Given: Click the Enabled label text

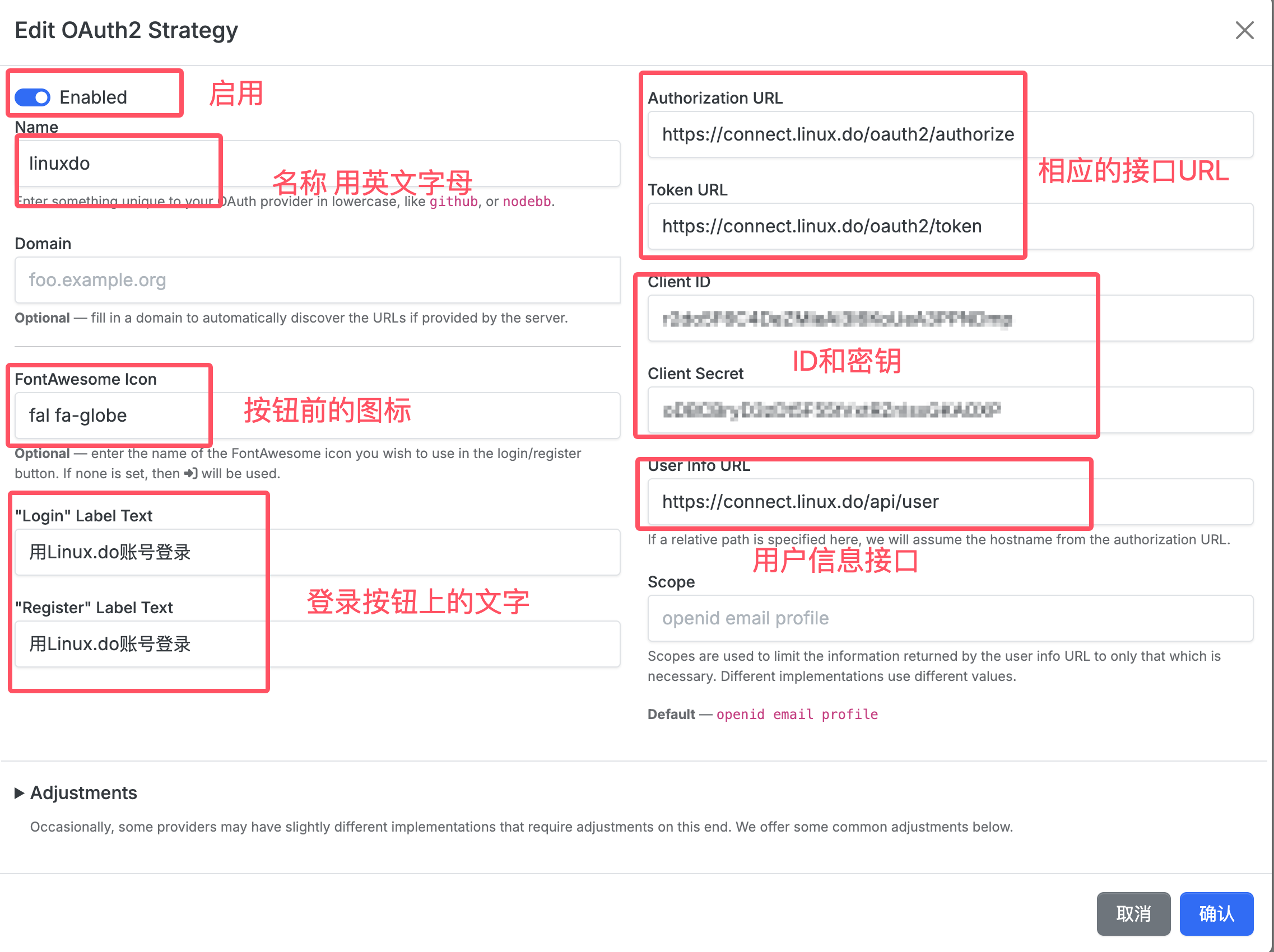Looking at the screenshot, I should pos(94,97).
